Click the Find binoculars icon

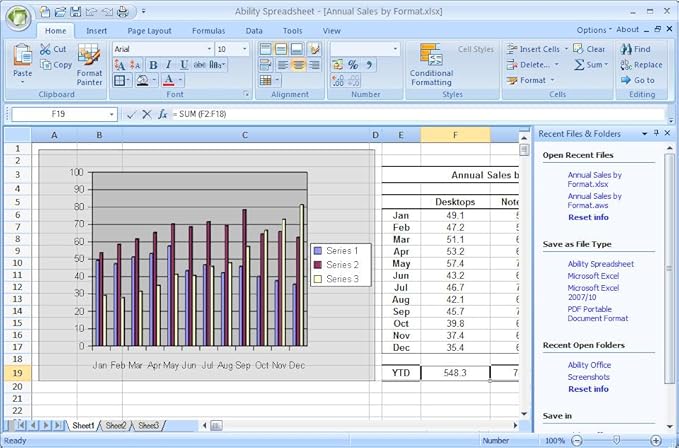point(626,48)
